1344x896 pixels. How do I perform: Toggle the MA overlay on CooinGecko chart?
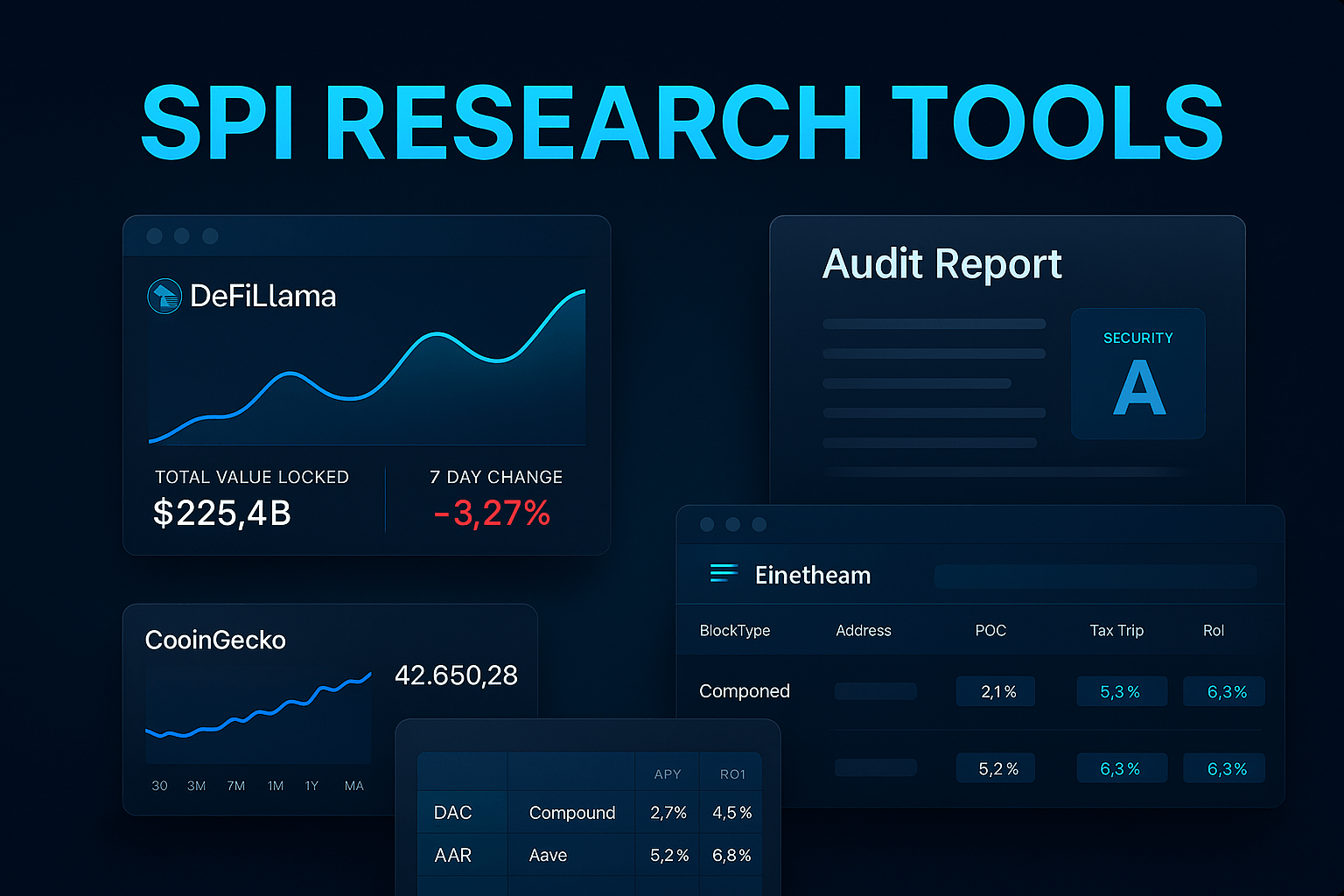coord(353,786)
